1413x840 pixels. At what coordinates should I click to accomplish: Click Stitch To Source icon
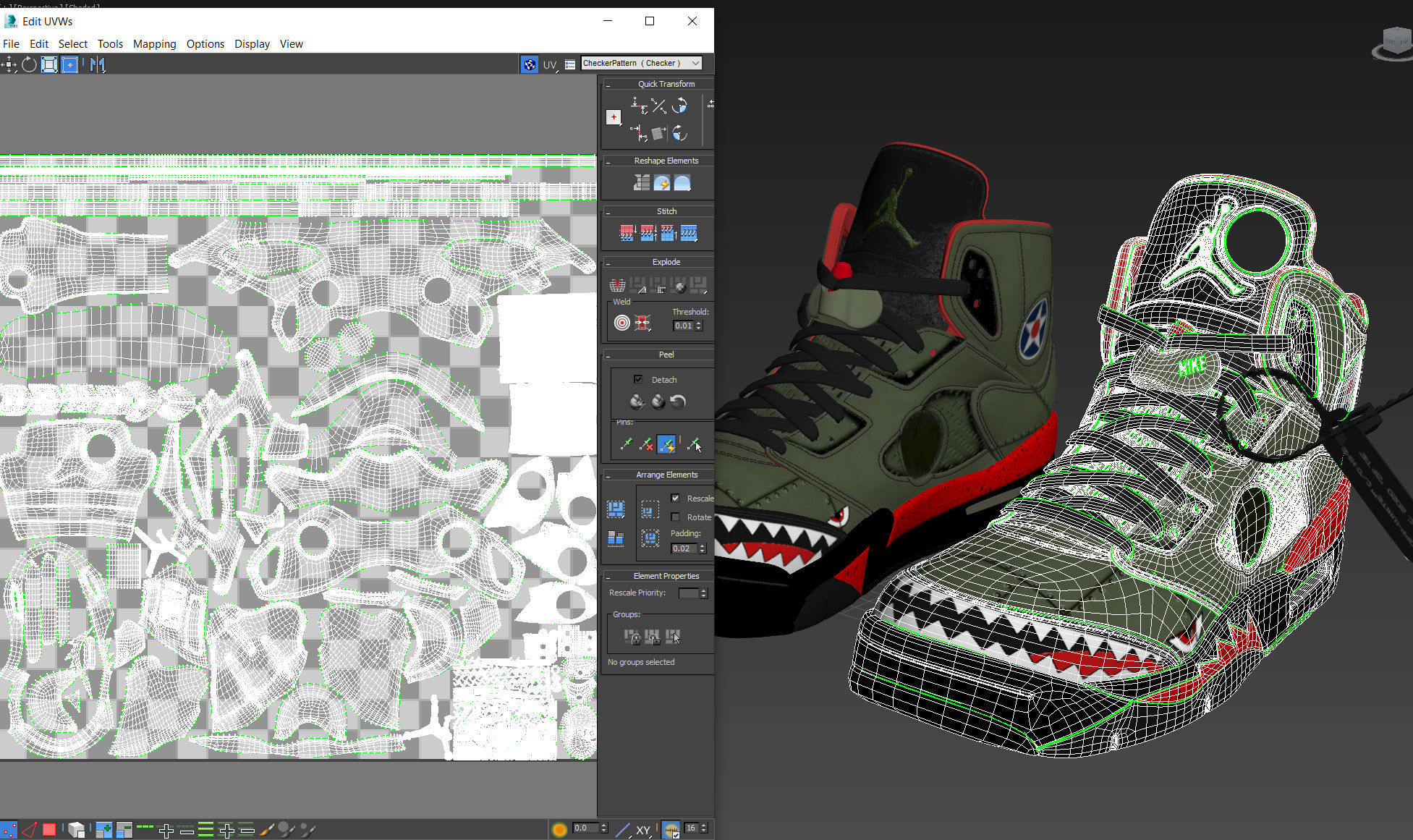(x=668, y=233)
